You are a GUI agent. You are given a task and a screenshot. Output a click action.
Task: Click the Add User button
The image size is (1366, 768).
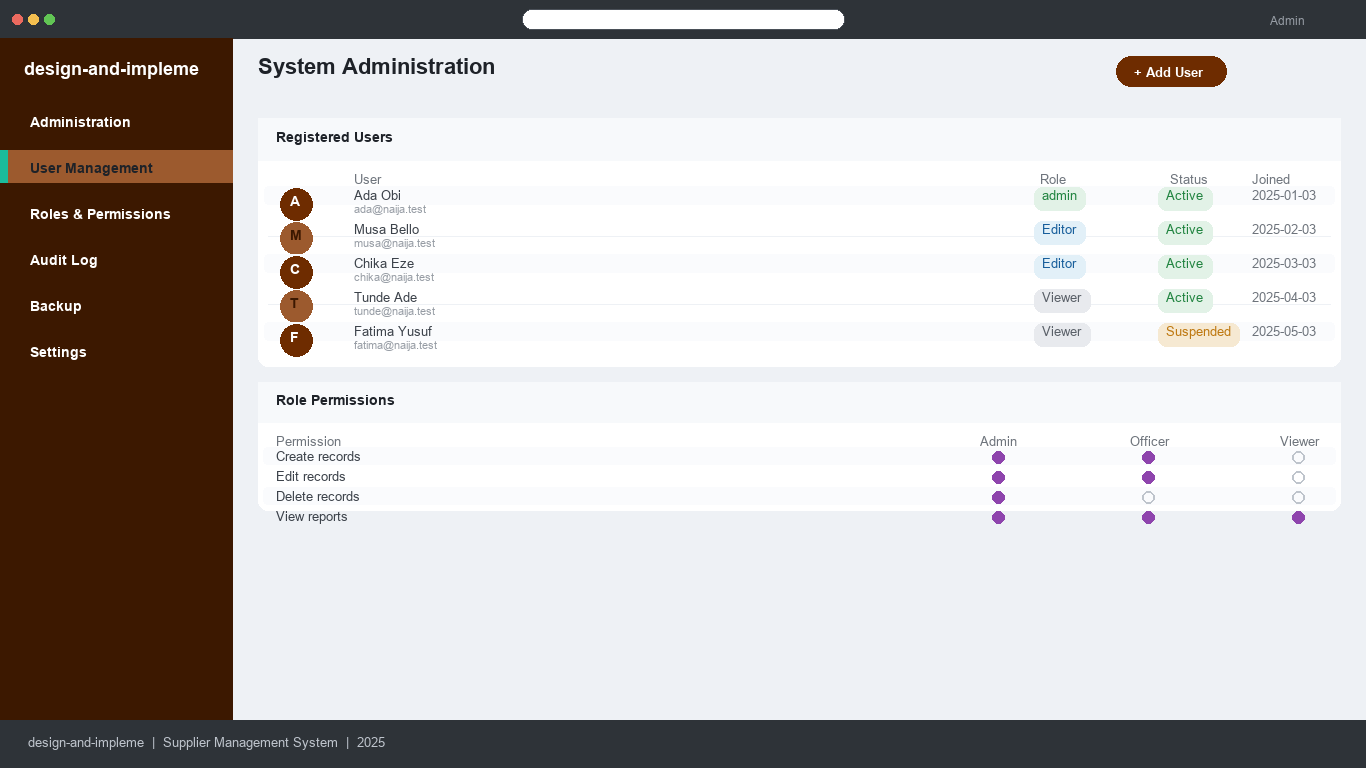(1171, 72)
